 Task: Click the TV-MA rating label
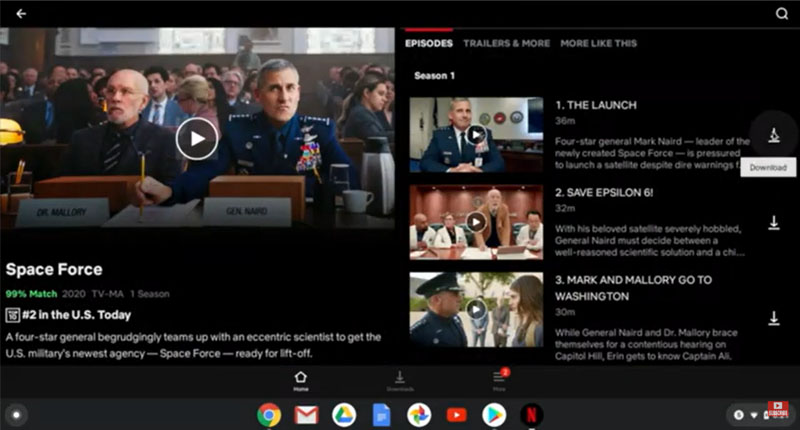[108, 294]
